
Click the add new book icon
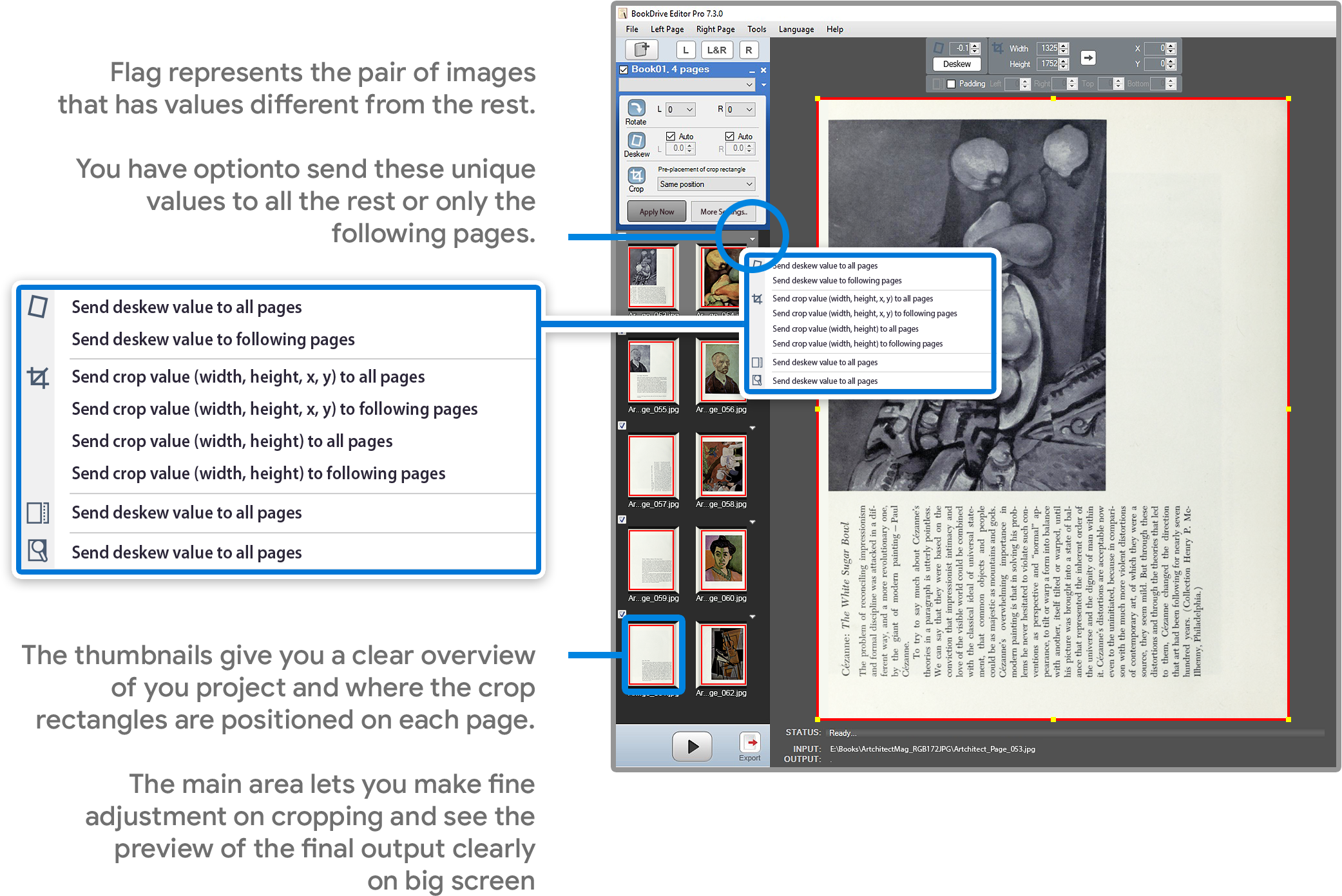point(642,50)
